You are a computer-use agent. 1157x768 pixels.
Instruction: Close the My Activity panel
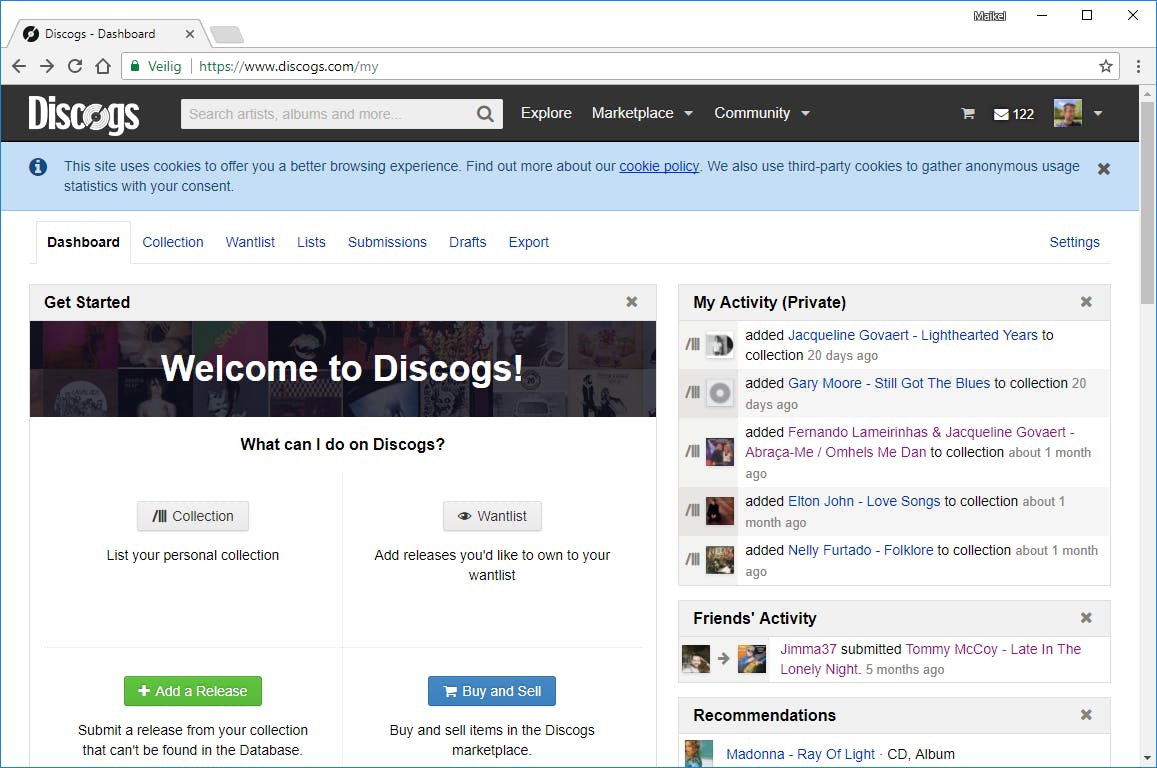(1086, 302)
